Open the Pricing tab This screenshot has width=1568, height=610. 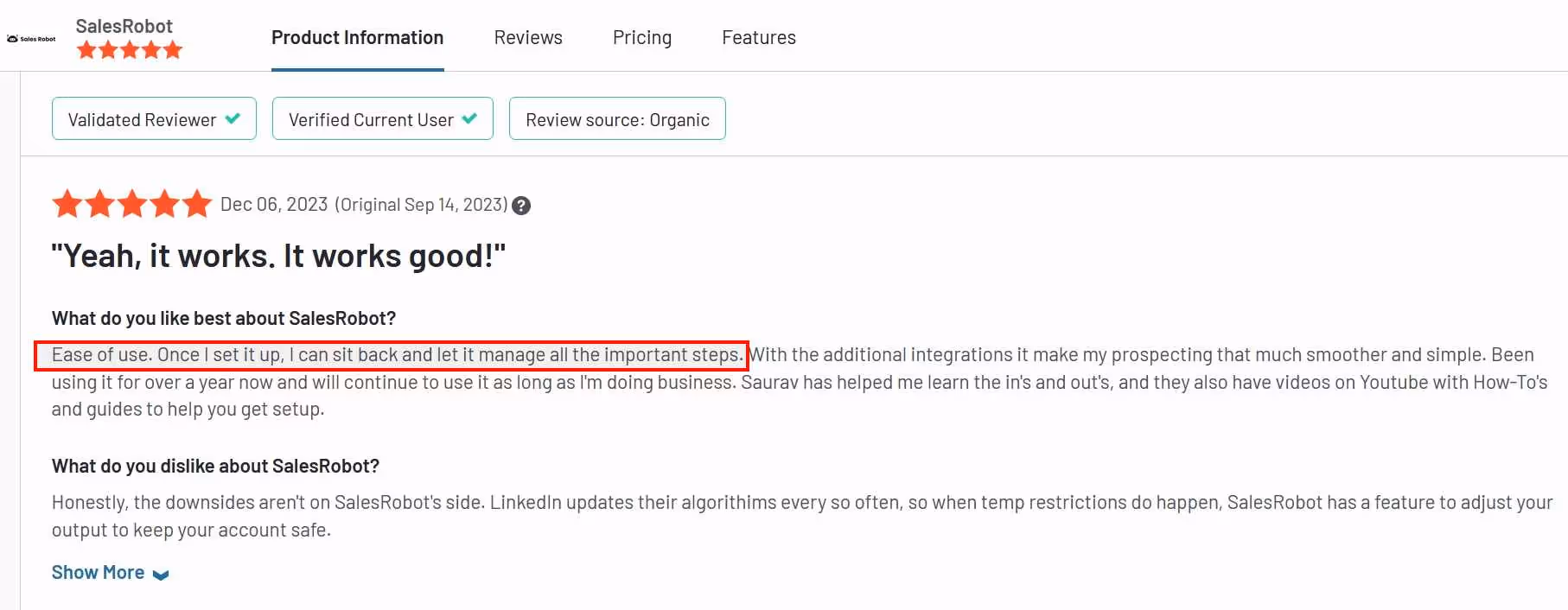(x=642, y=37)
